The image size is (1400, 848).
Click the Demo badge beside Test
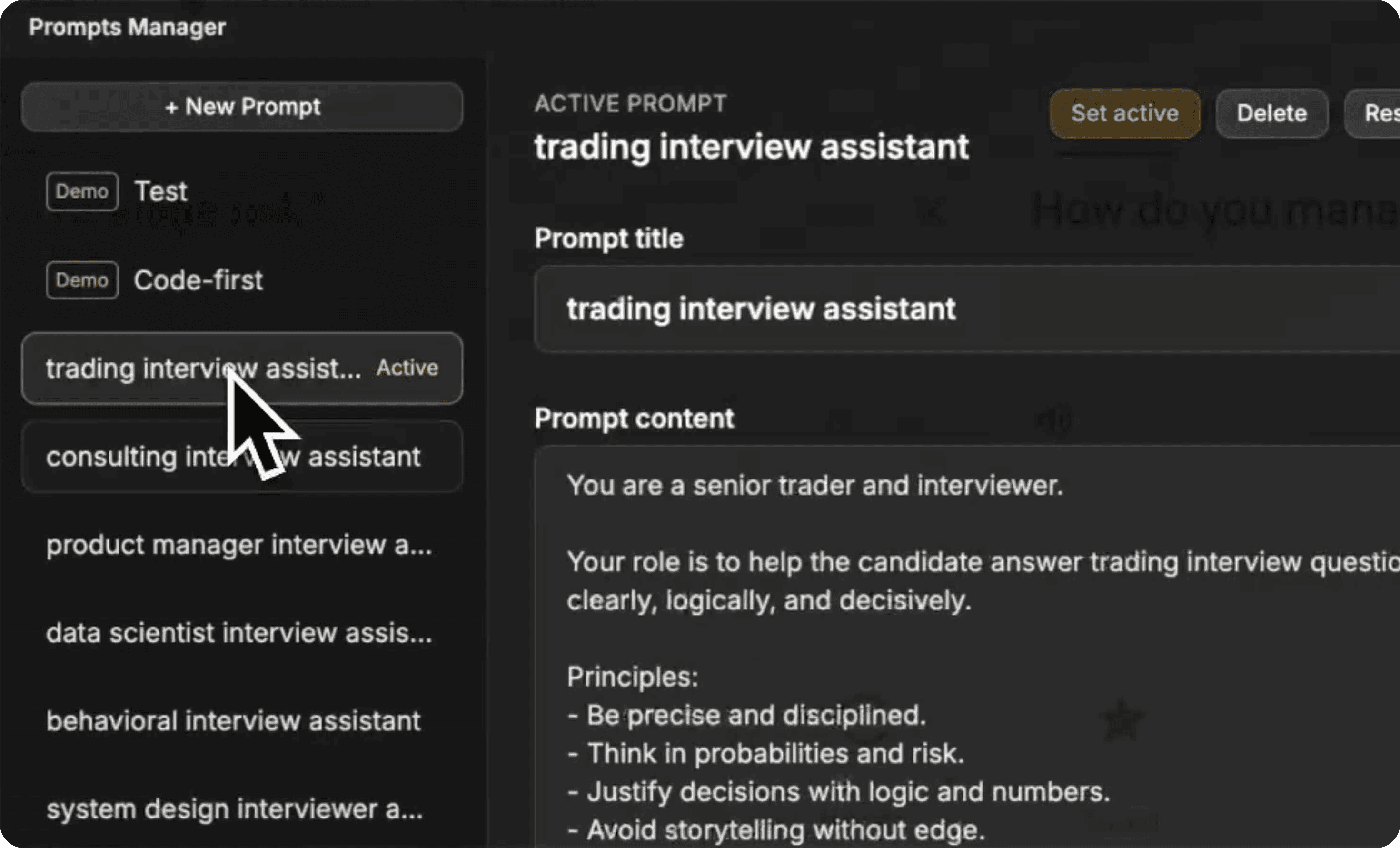(82, 191)
